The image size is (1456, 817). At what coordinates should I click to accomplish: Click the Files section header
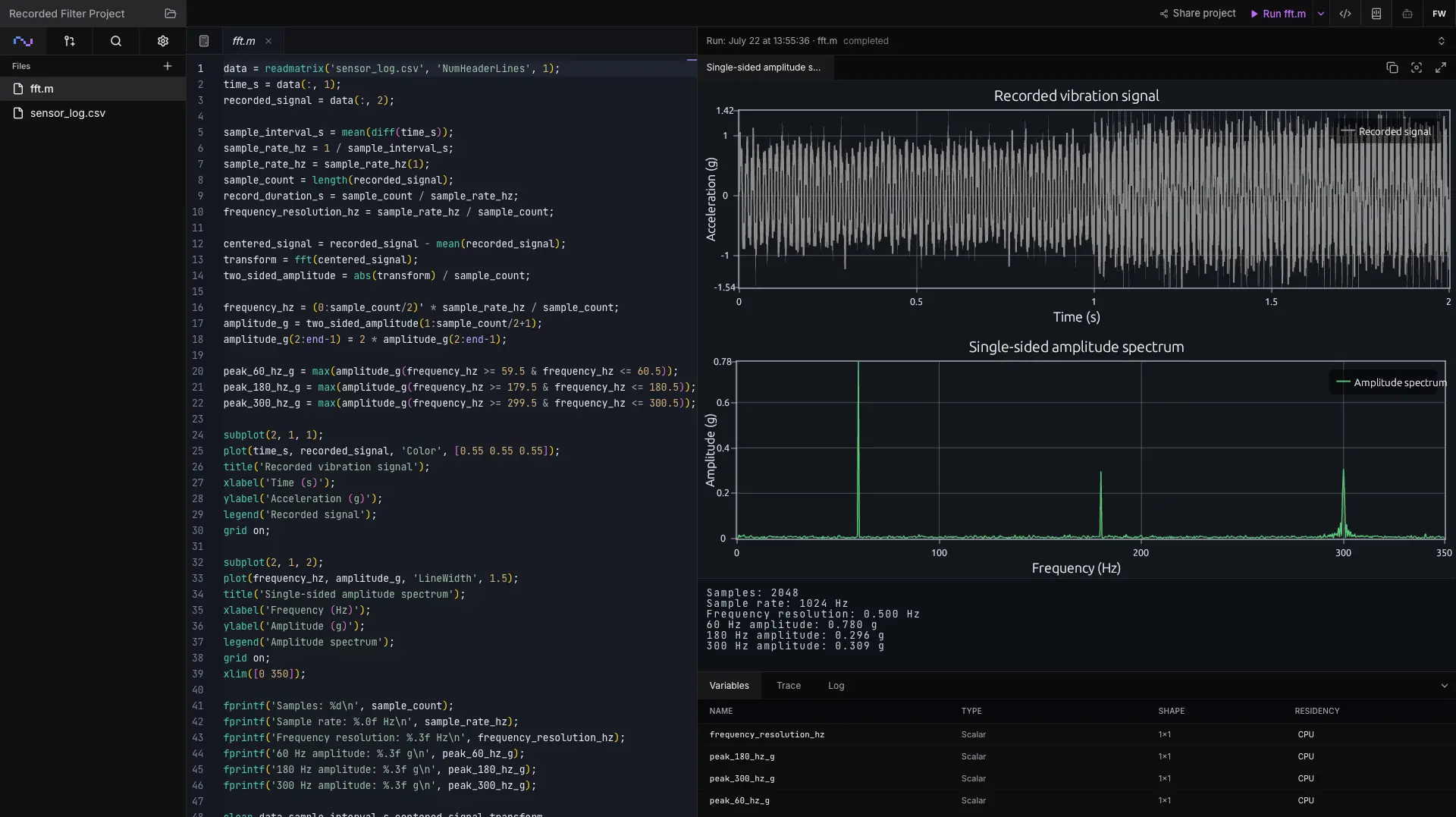[21, 66]
